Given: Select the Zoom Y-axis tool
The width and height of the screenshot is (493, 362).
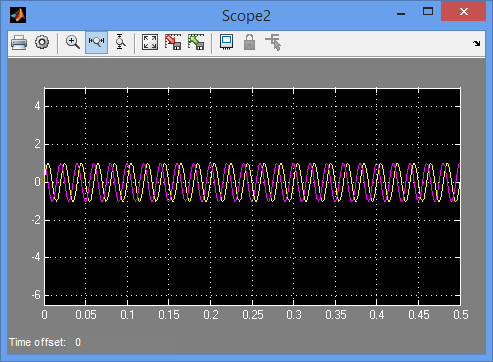Looking at the screenshot, I should pos(120,42).
